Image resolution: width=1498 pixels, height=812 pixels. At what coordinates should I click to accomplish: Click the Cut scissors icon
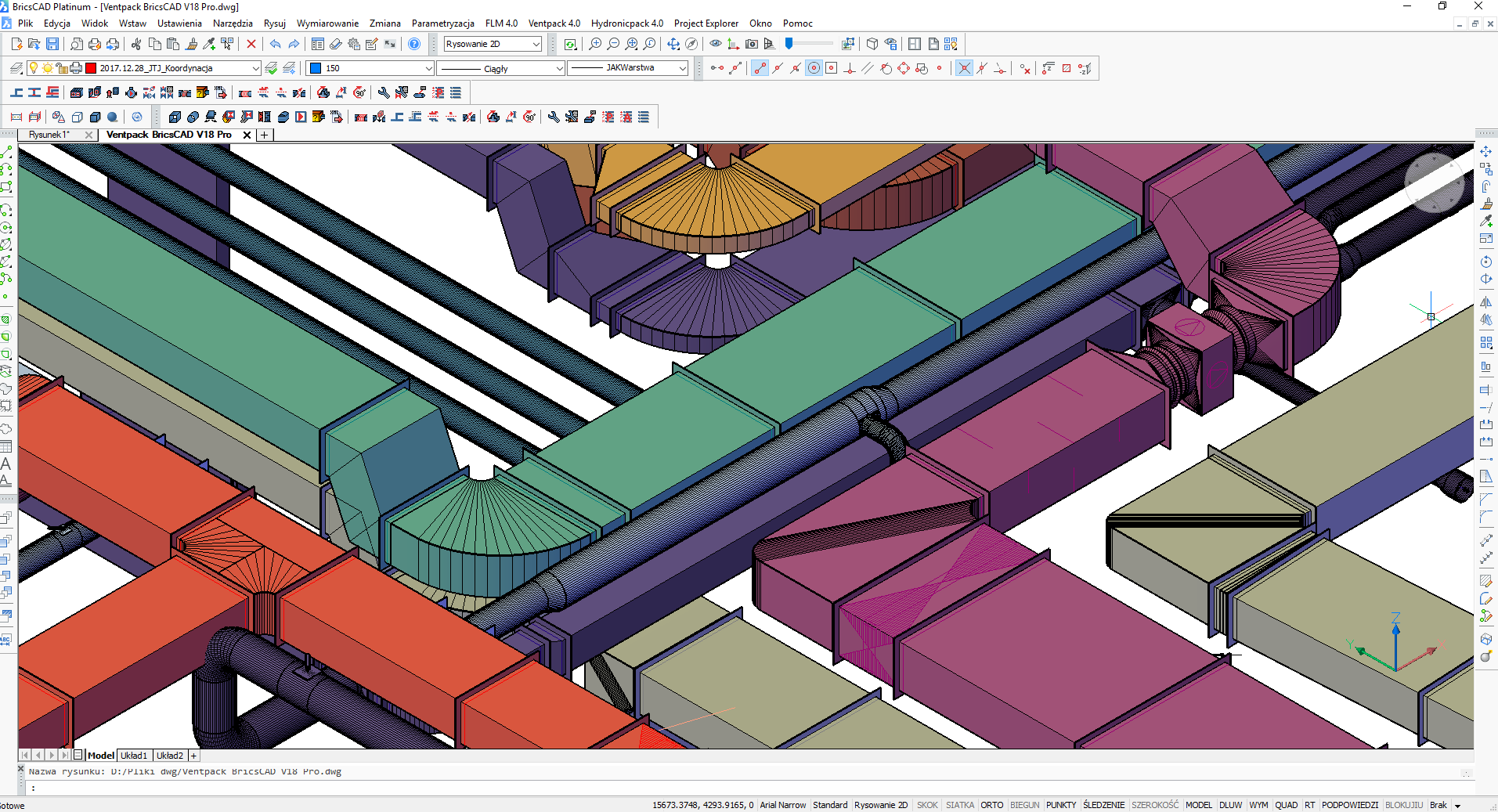[136, 44]
